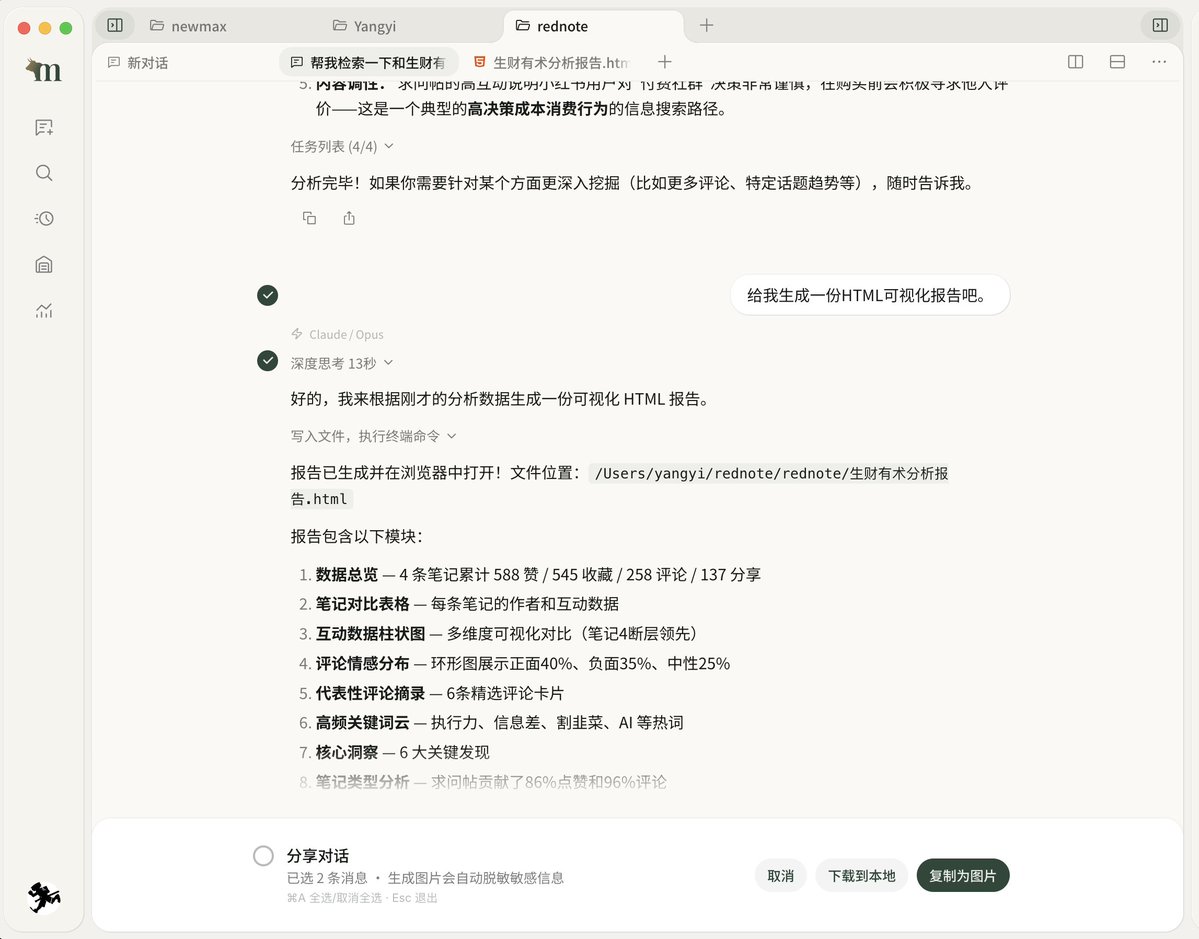Uncheck the selected assistant message
The height and width of the screenshot is (939, 1199).
[267, 362]
